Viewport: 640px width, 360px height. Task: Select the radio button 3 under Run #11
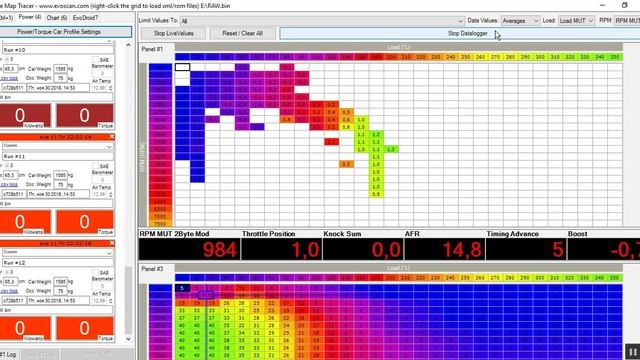tap(7, 166)
